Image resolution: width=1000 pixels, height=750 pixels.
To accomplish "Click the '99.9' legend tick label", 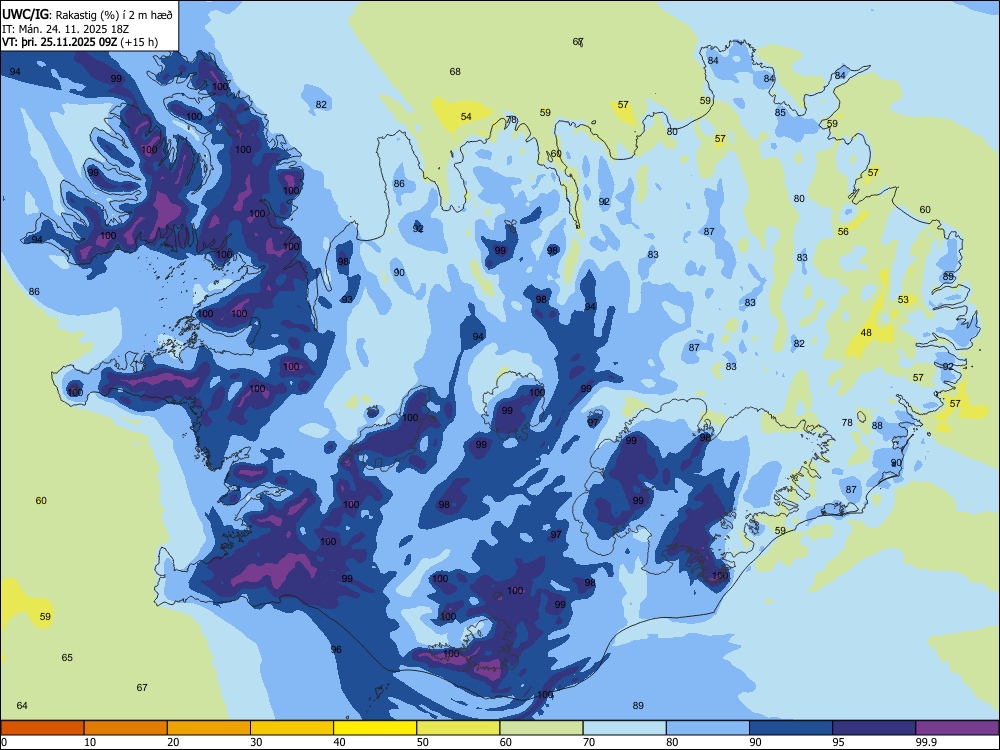I will click(x=925, y=742).
